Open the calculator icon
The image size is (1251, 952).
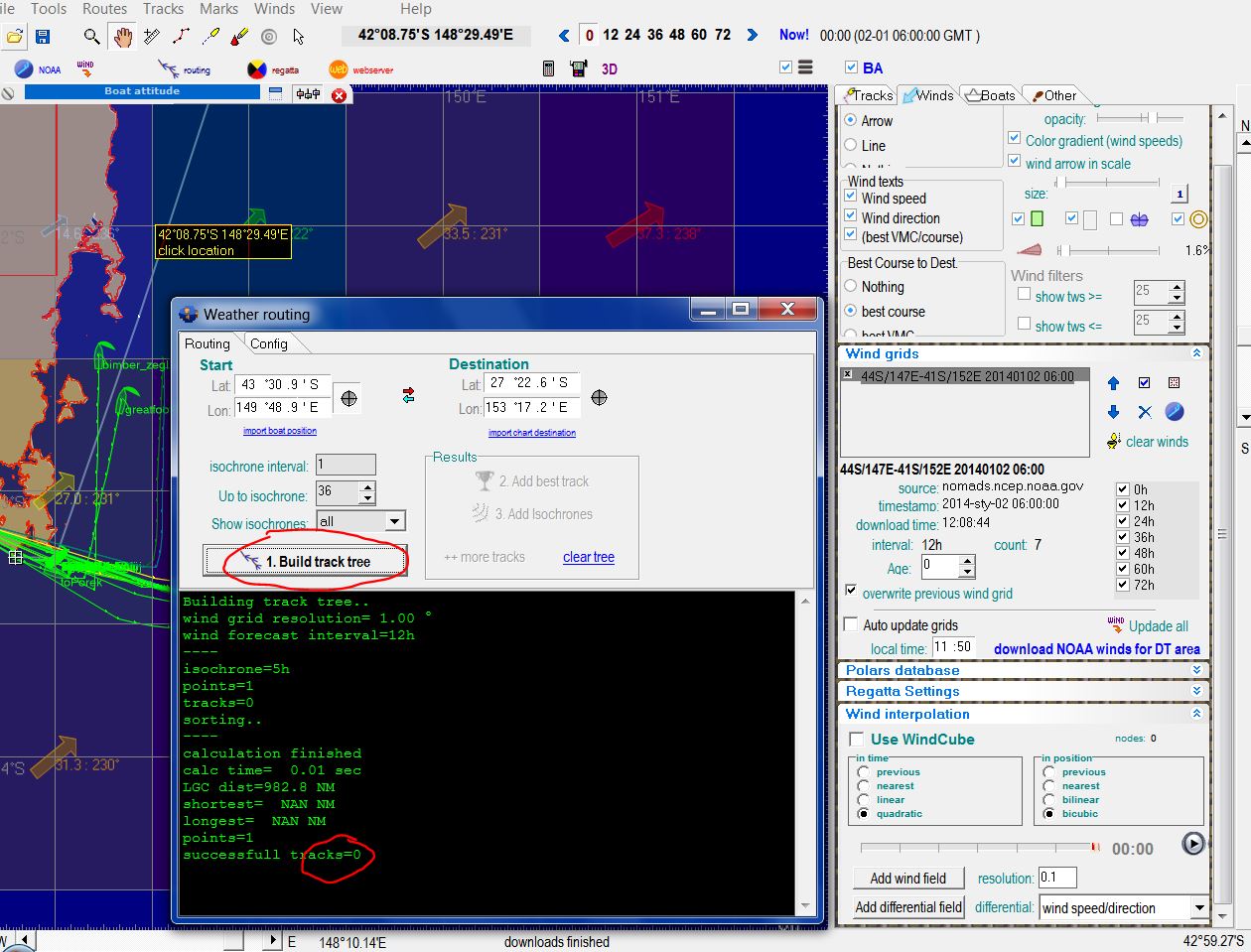point(548,68)
